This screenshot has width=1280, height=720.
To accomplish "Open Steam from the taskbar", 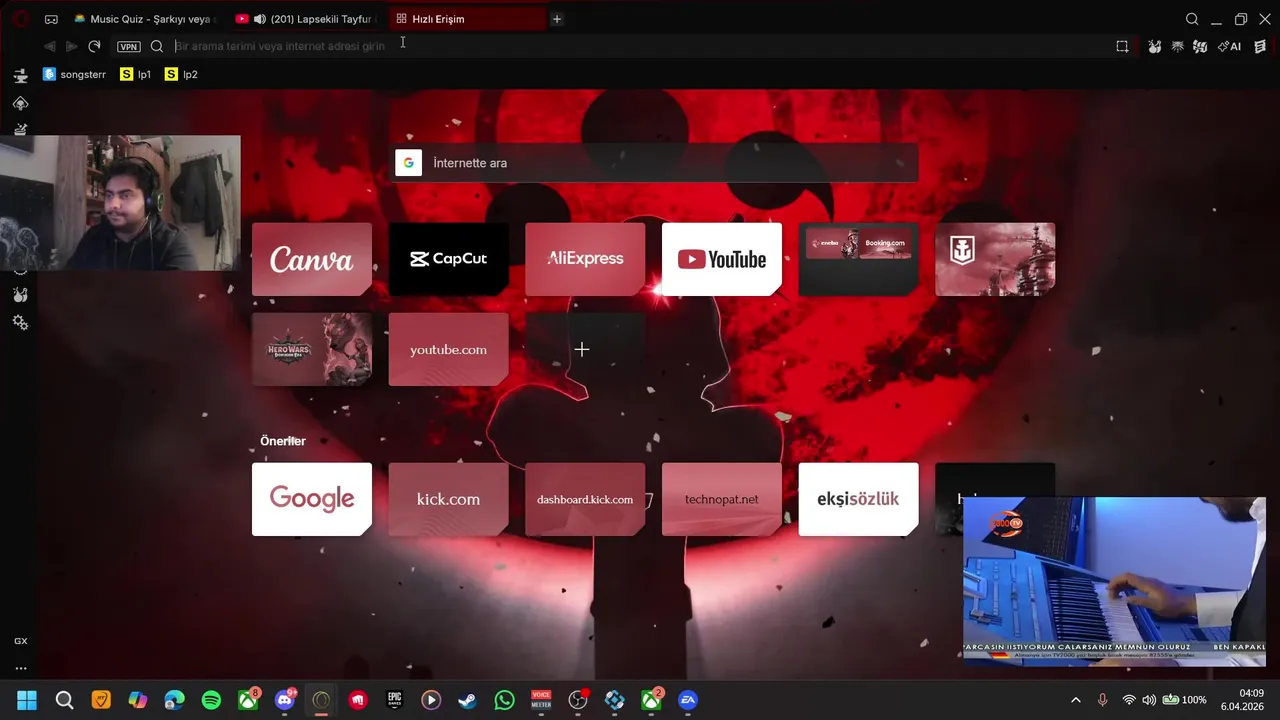I will [468, 700].
